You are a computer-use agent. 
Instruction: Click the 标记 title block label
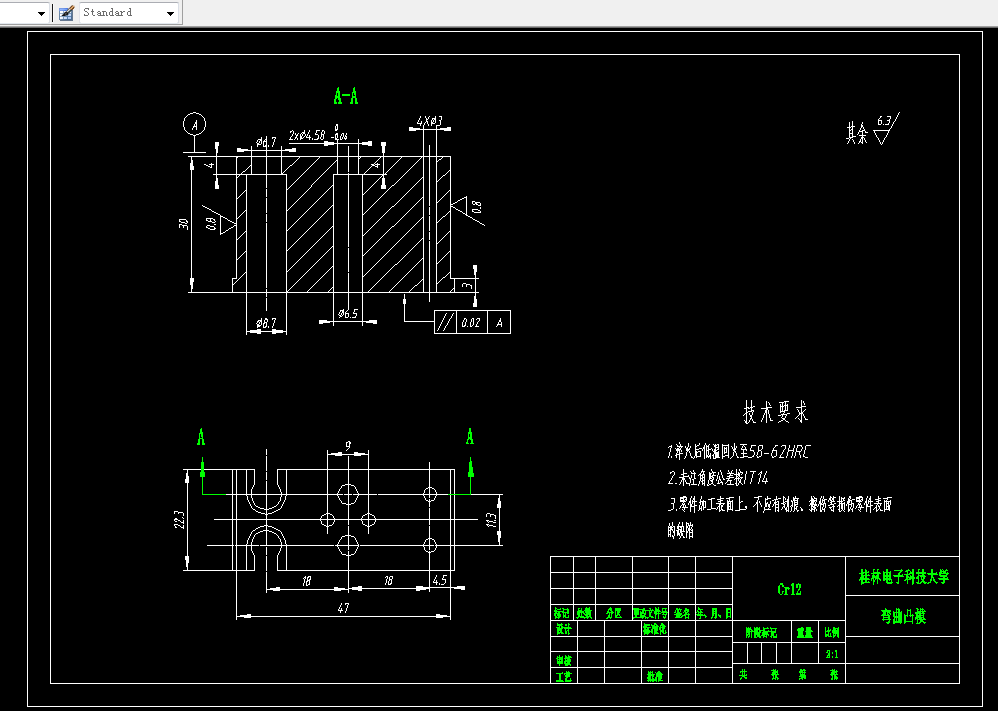(561, 613)
